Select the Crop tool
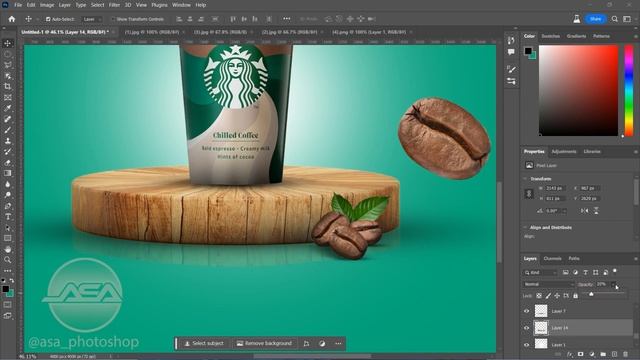The height and width of the screenshot is (360, 640). [x=7, y=87]
